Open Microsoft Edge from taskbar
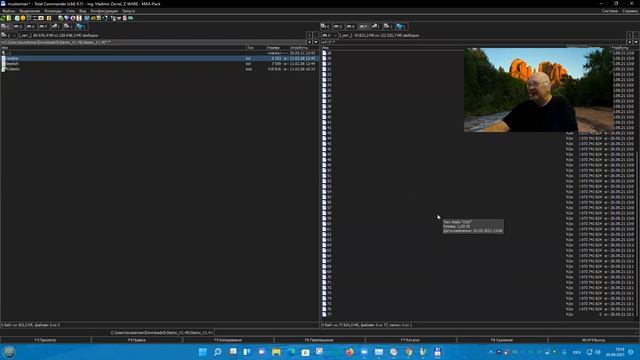Viewport: 640px width, 360px height. pyautogui.click(x=291, y=352)
